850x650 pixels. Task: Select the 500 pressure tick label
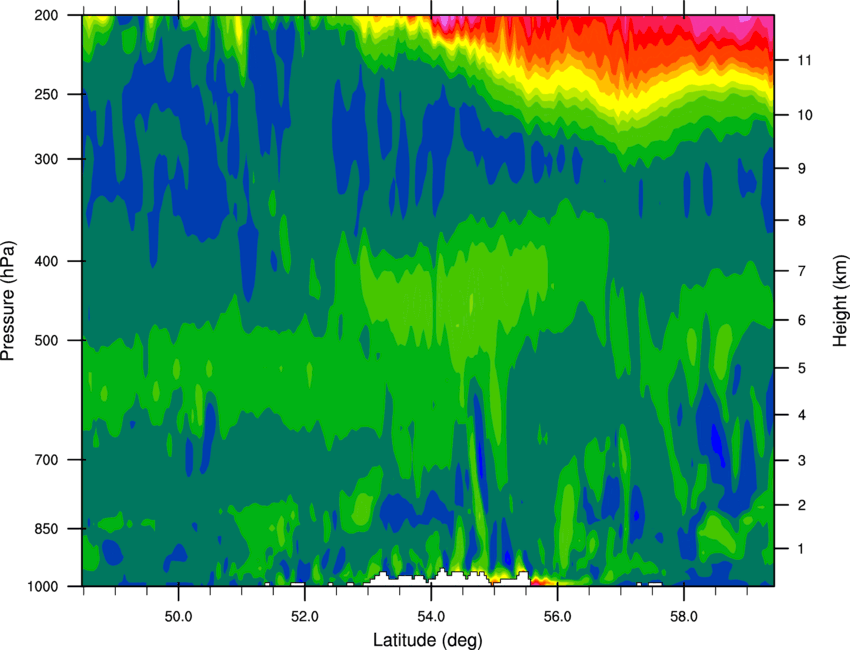click(x=46, y=340)
